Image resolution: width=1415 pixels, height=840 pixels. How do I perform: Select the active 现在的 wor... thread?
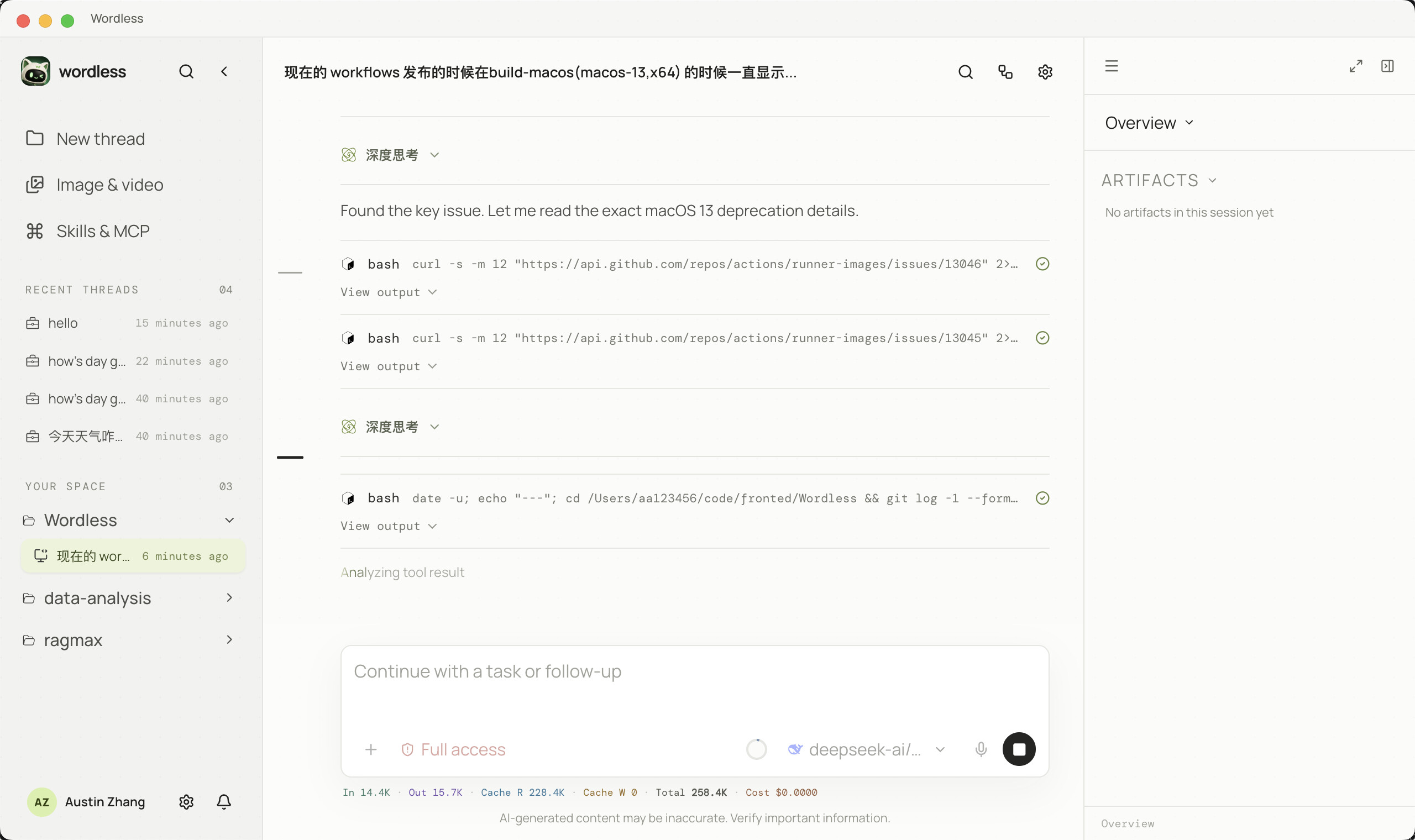coord(133,556)
